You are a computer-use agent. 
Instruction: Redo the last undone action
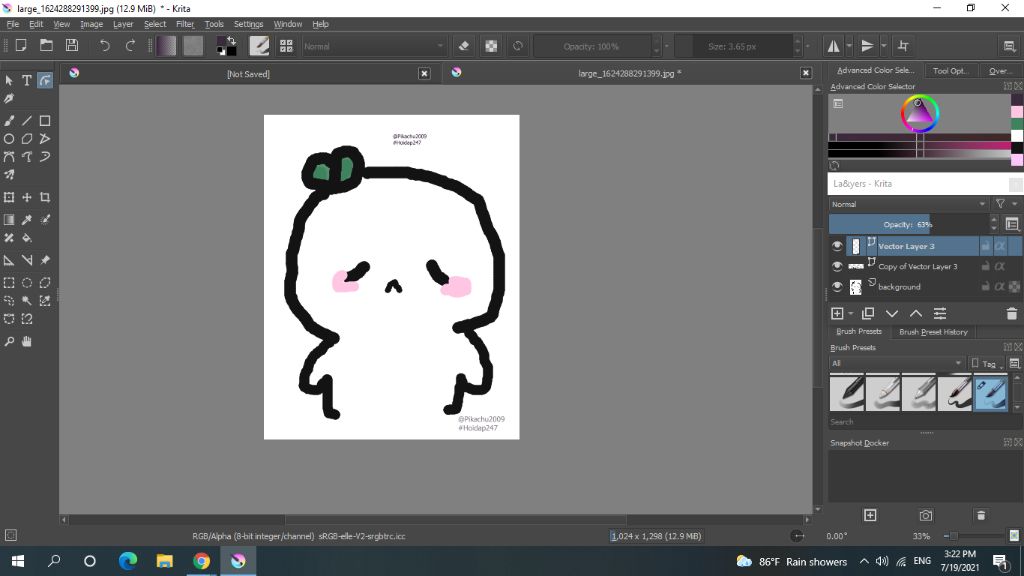click(130, 46)
